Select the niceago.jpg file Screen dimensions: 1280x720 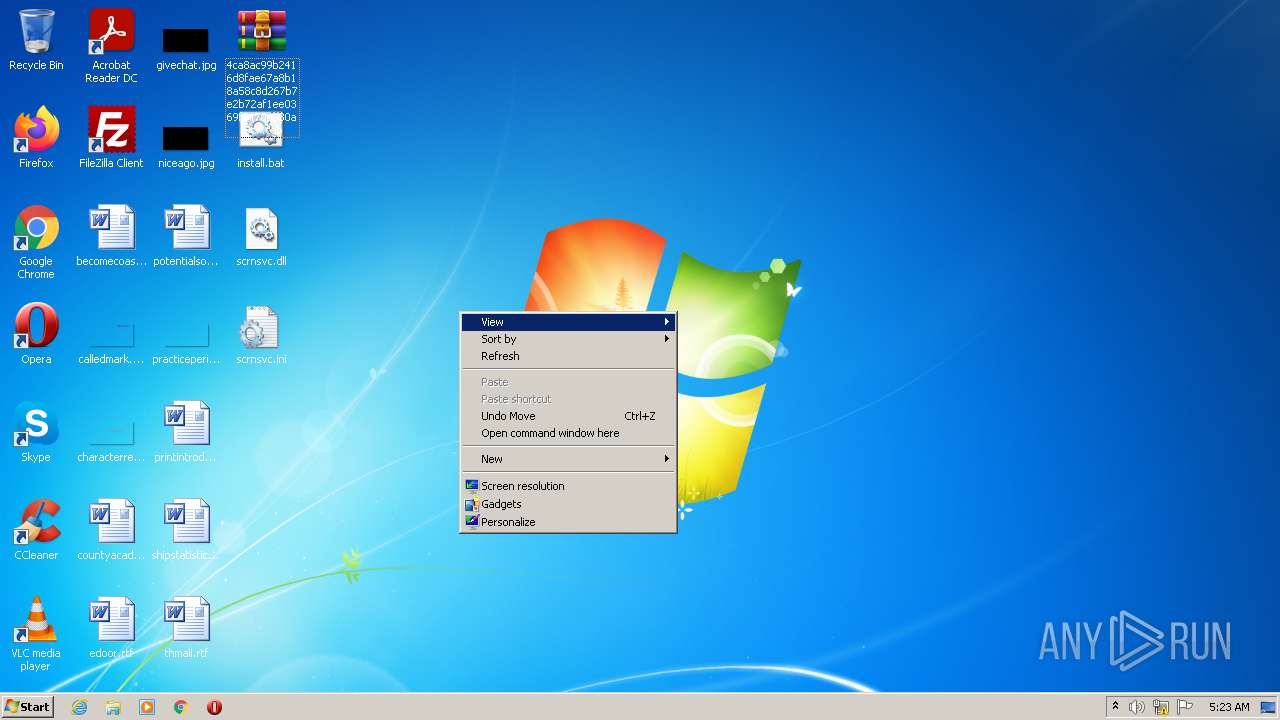click(186, 145)
